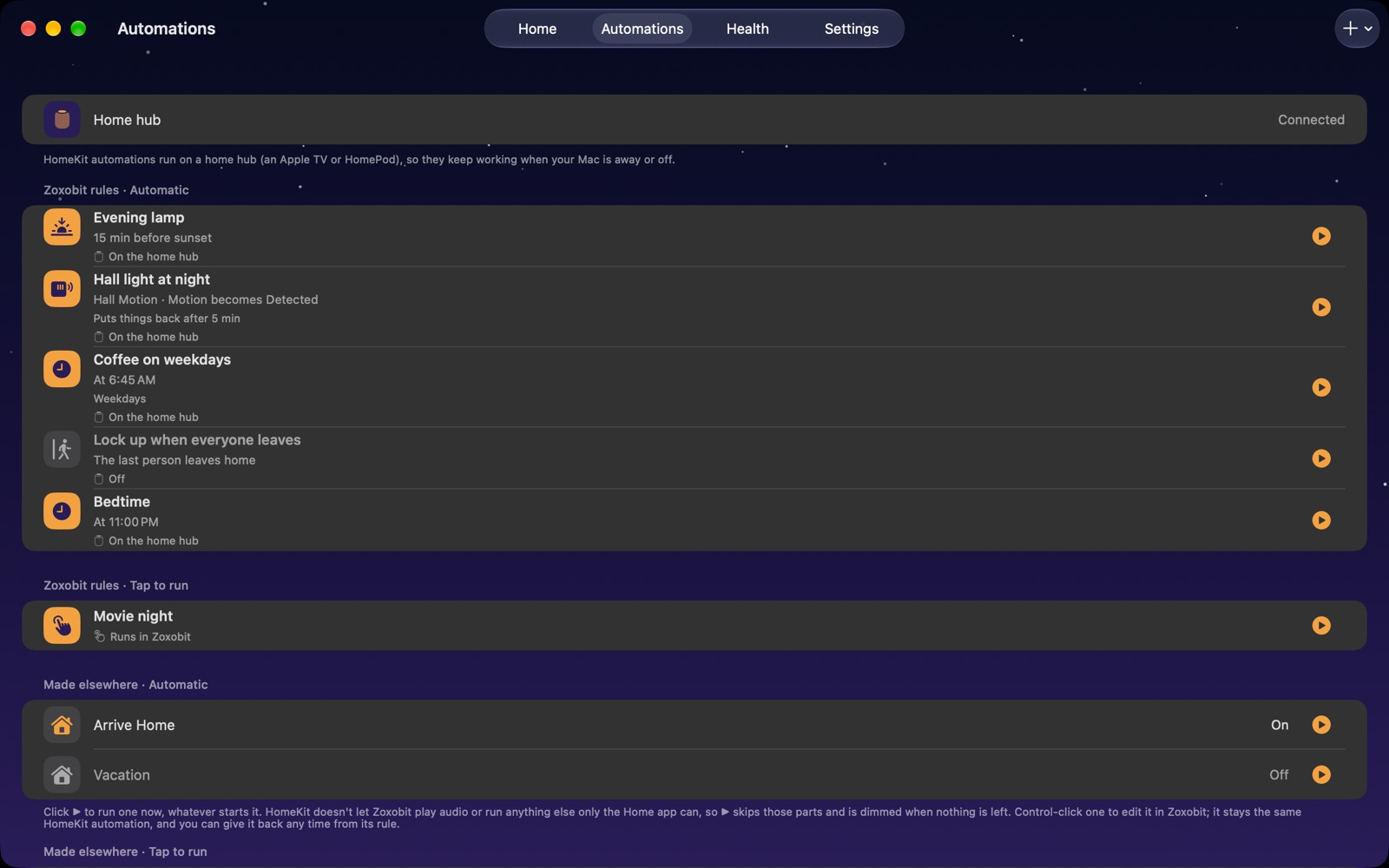Click the person leaving icon for Lock up
This screenshot has width=1389, height=868.
62,450
